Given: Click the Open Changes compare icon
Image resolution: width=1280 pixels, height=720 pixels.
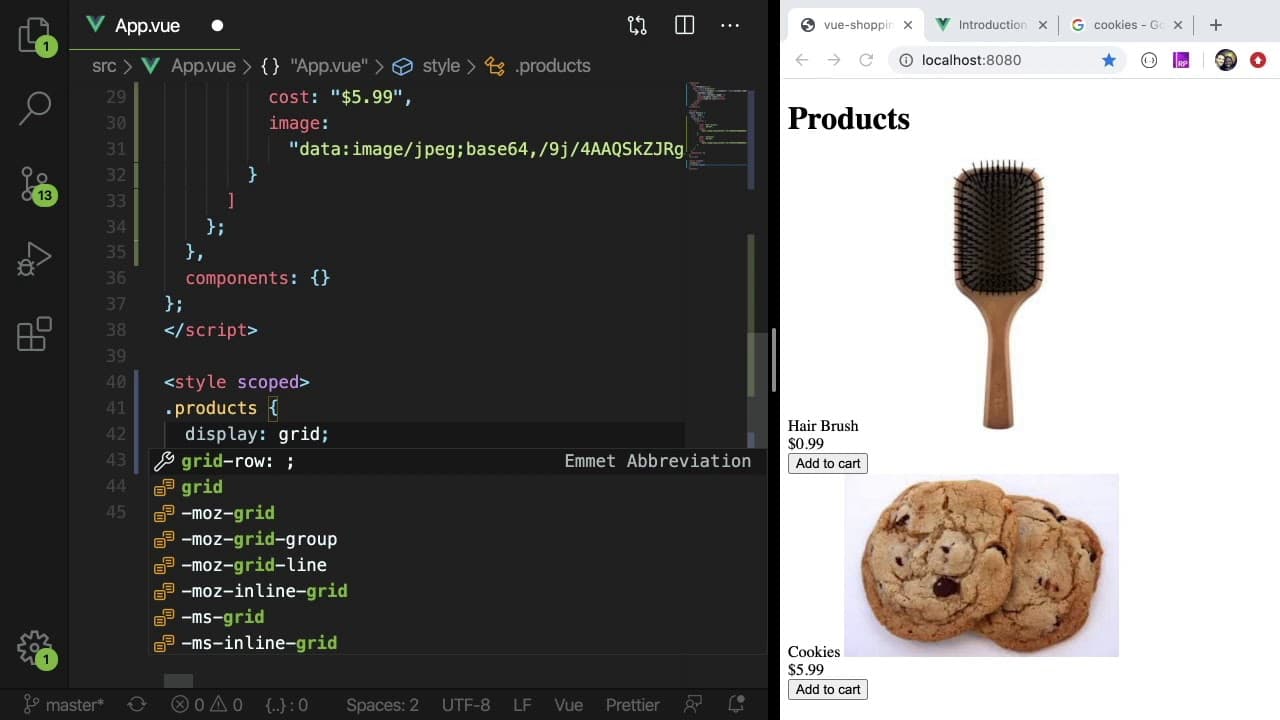Looking at the screenshot, I should [637, 25].
